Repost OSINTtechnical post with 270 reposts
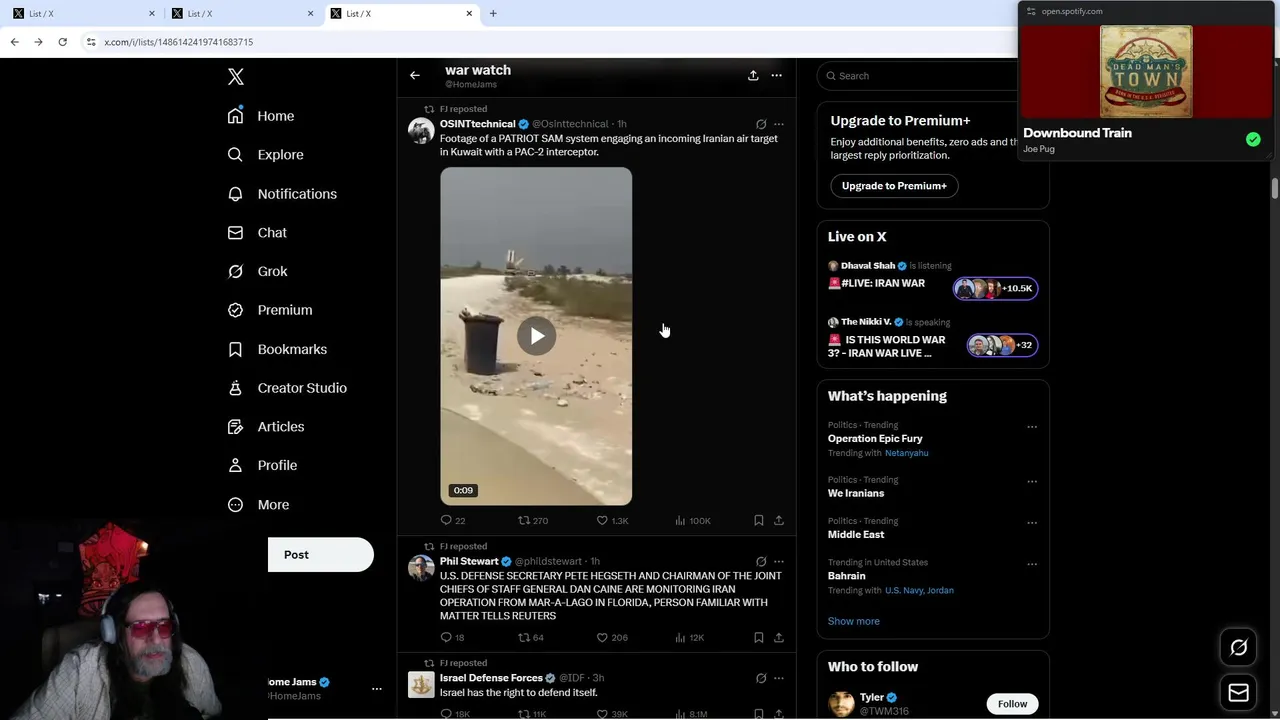Screen dimensions: 1280x720 [533, 520]
